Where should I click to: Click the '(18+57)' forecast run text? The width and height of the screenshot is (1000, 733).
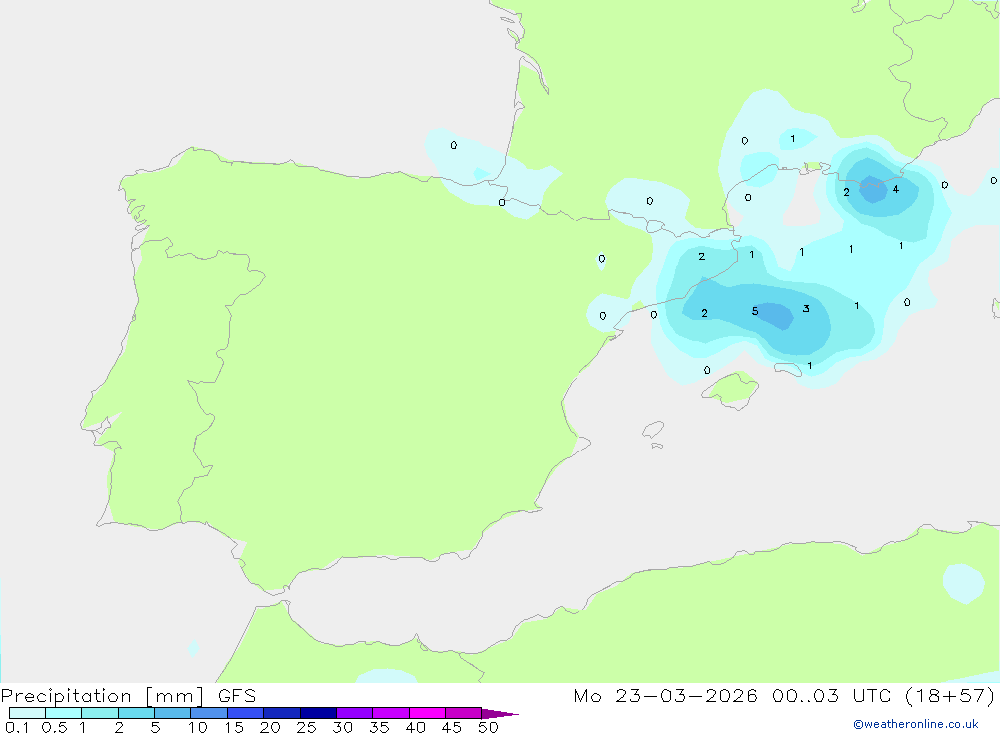pyautogui.click(x=950, y=695)
